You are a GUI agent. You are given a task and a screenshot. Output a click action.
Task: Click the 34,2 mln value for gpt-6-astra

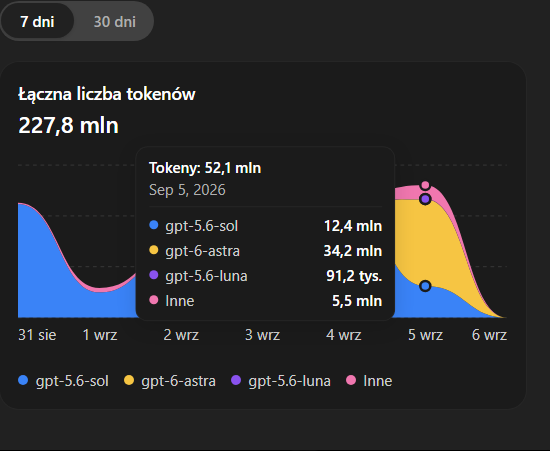click(353, 251)
